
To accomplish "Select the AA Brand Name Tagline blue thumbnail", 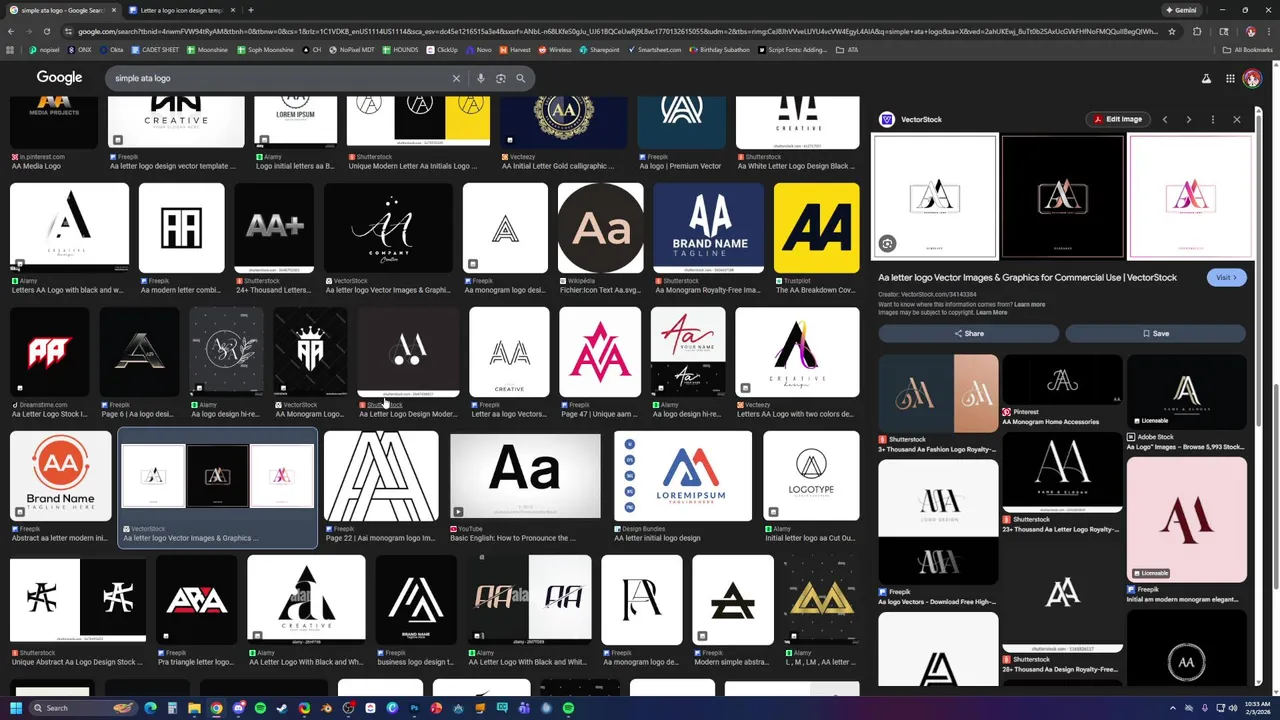I will coord(709,228).
